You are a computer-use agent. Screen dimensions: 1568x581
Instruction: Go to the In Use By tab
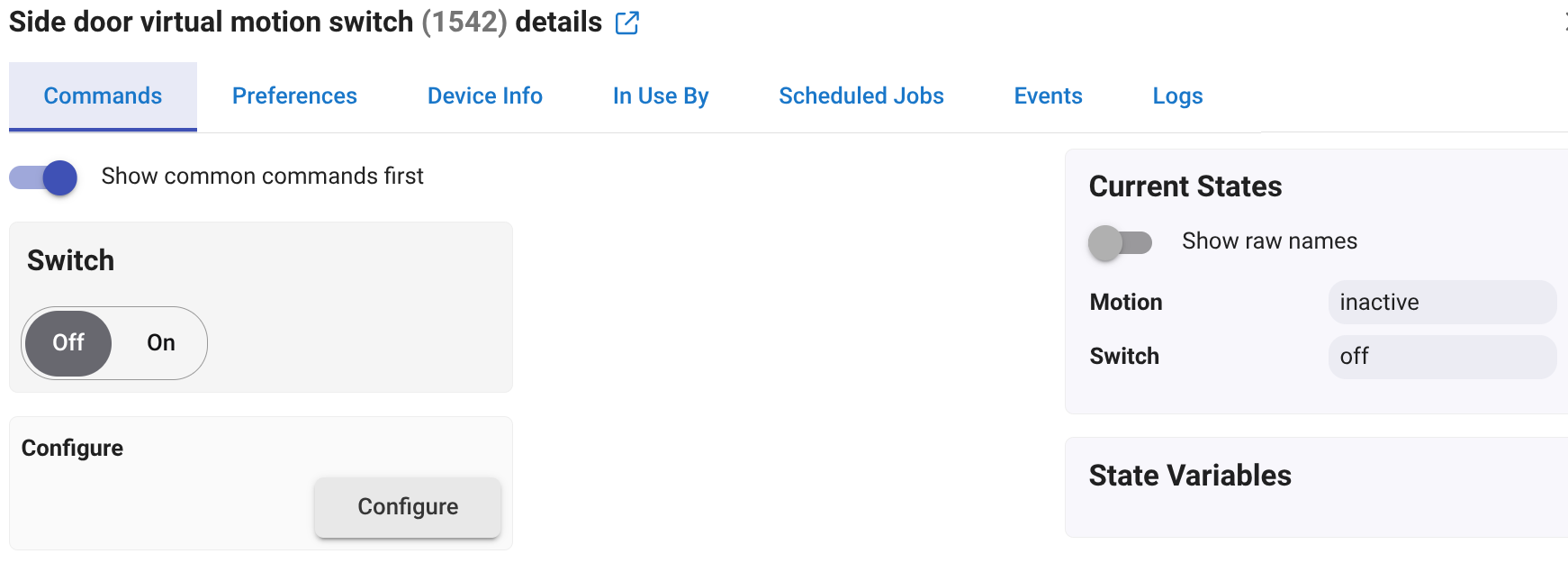661,96
